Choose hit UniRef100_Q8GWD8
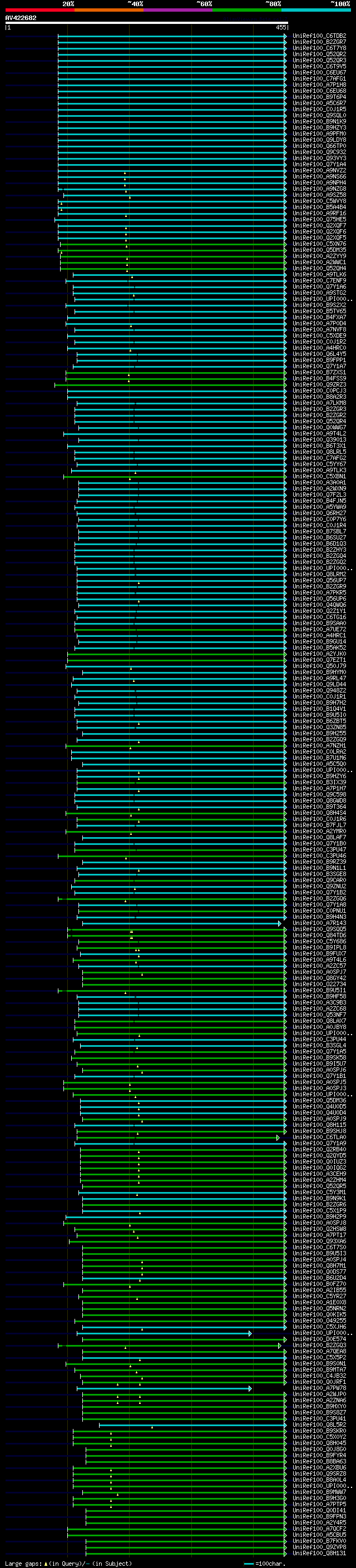The height and width of the screenshot is (1568, 356). point(319,800)
